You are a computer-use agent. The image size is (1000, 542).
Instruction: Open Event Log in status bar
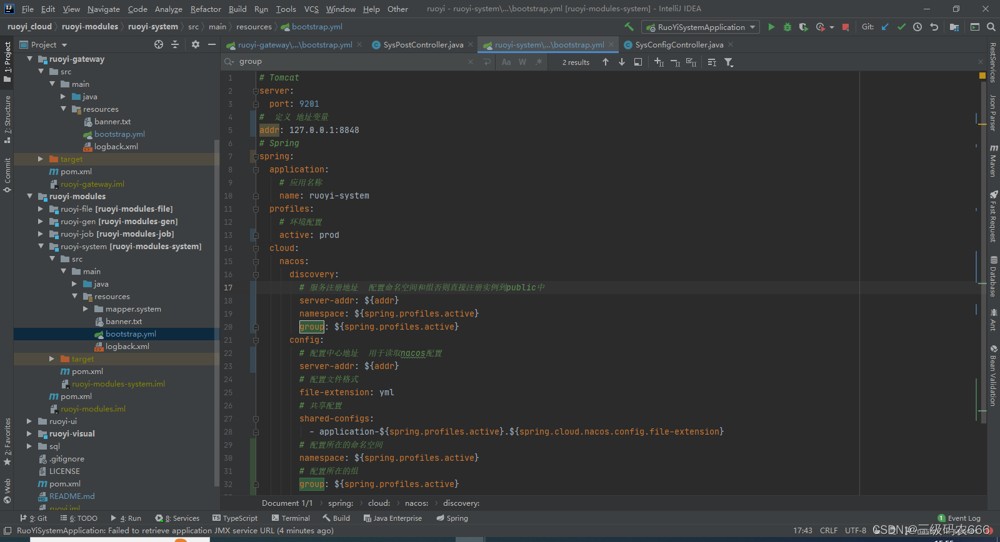[959, 518]
